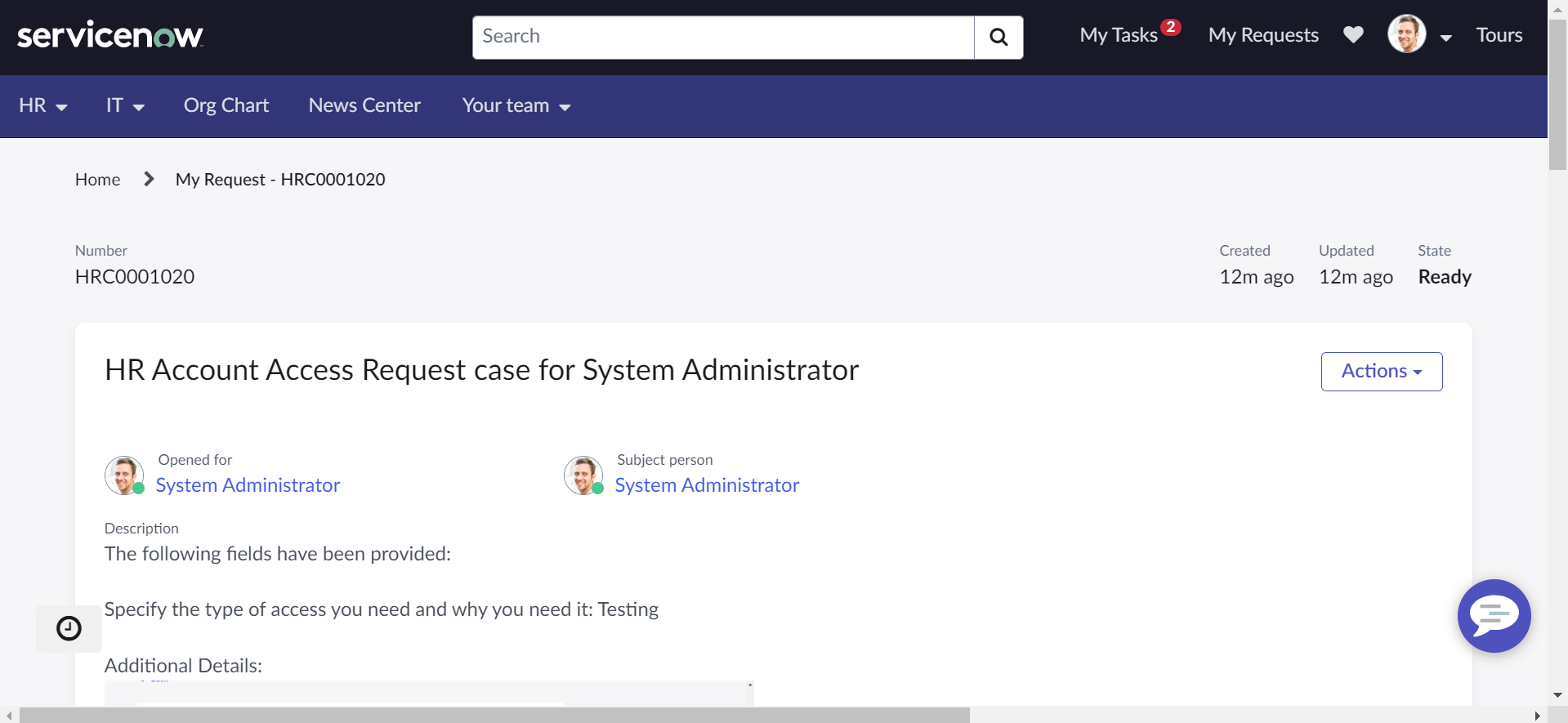
Task: Click the Created 12m ago value
Action: 1257,277
